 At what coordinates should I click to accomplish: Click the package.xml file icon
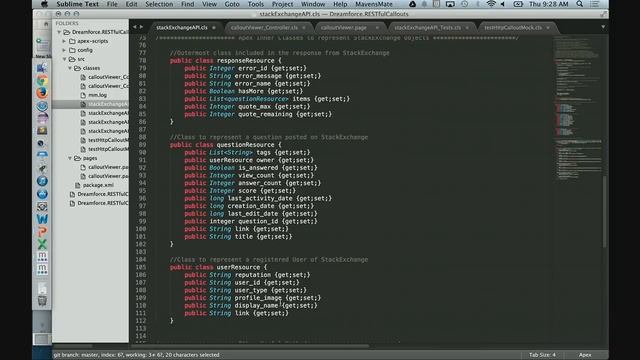[78, 185]
